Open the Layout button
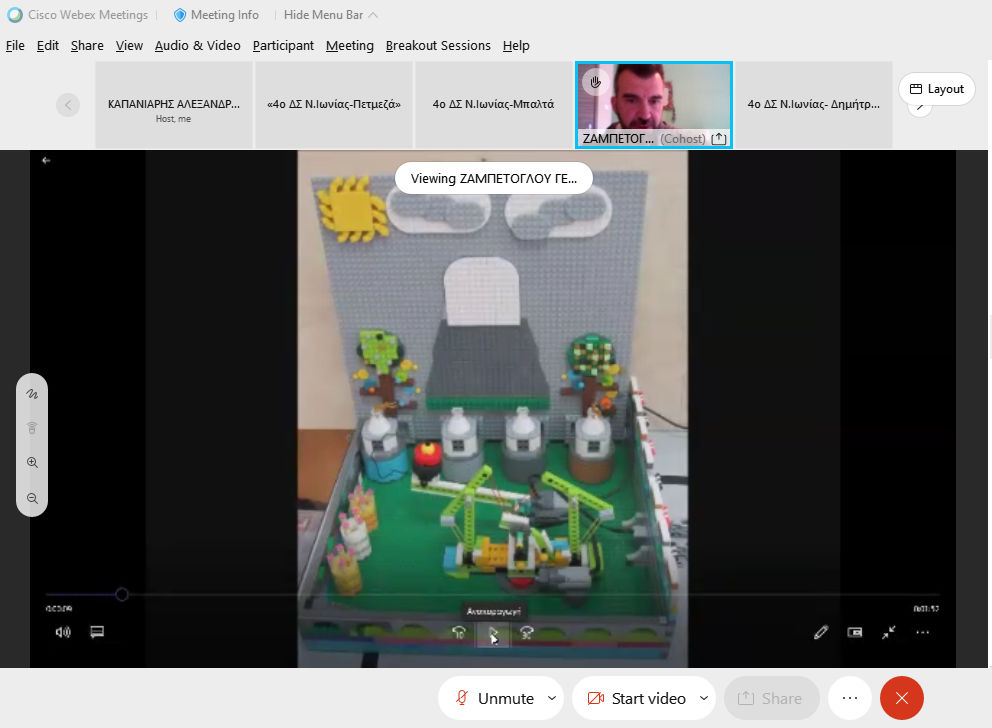Viewport: 992px width, 728px height. (936, 89)
